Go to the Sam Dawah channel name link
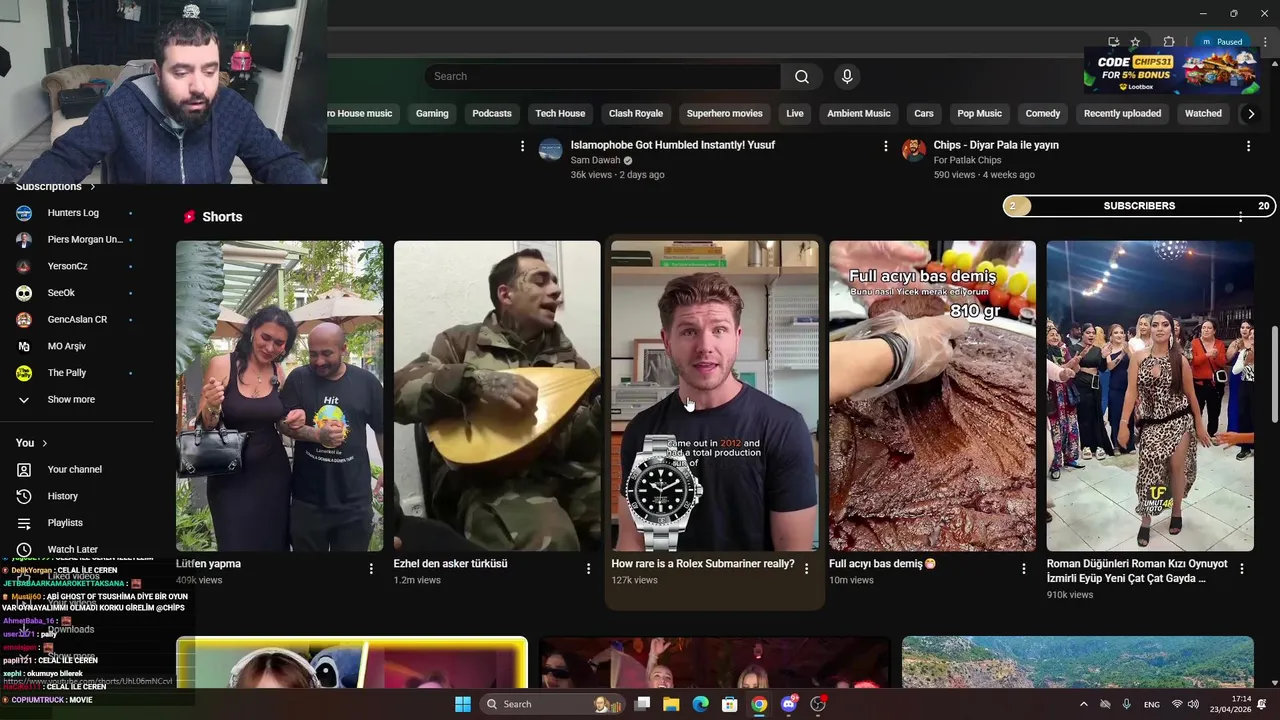 [596, 160]
